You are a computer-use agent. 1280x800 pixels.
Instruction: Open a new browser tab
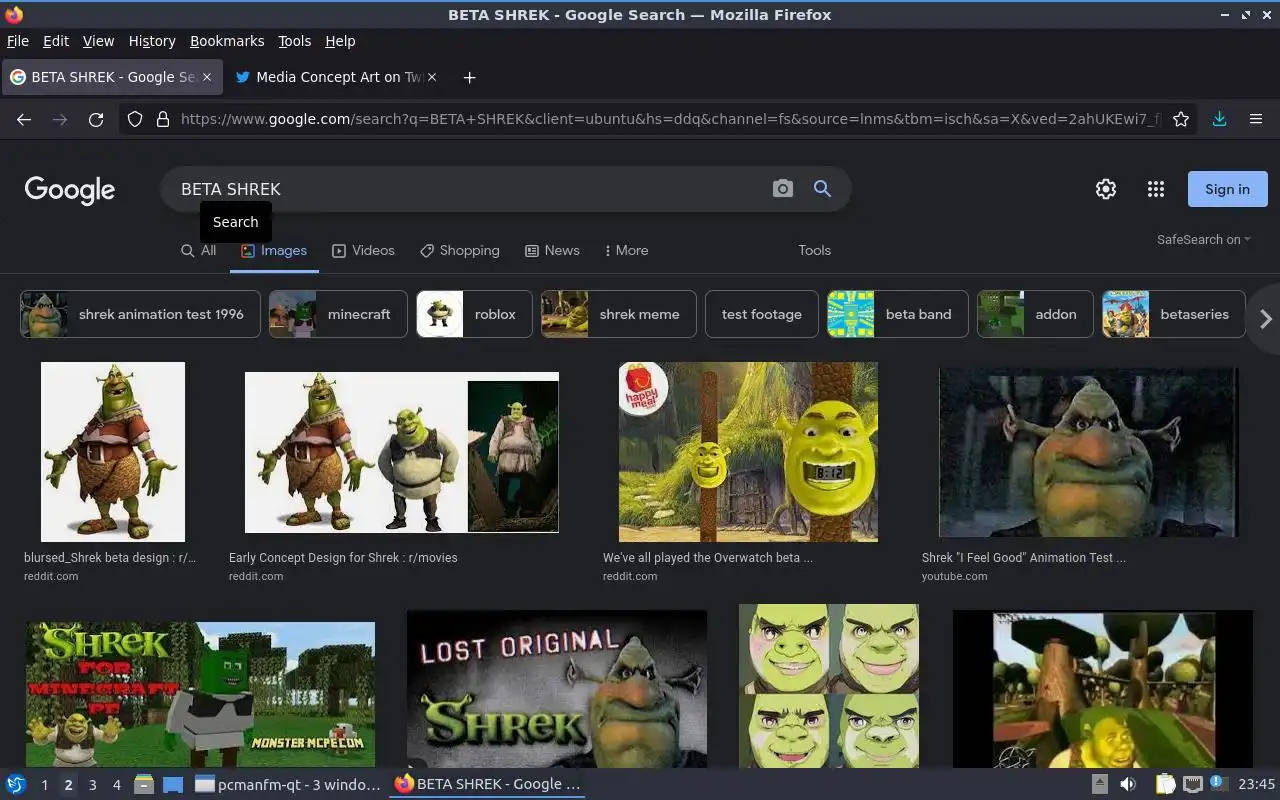coord(469,77)
